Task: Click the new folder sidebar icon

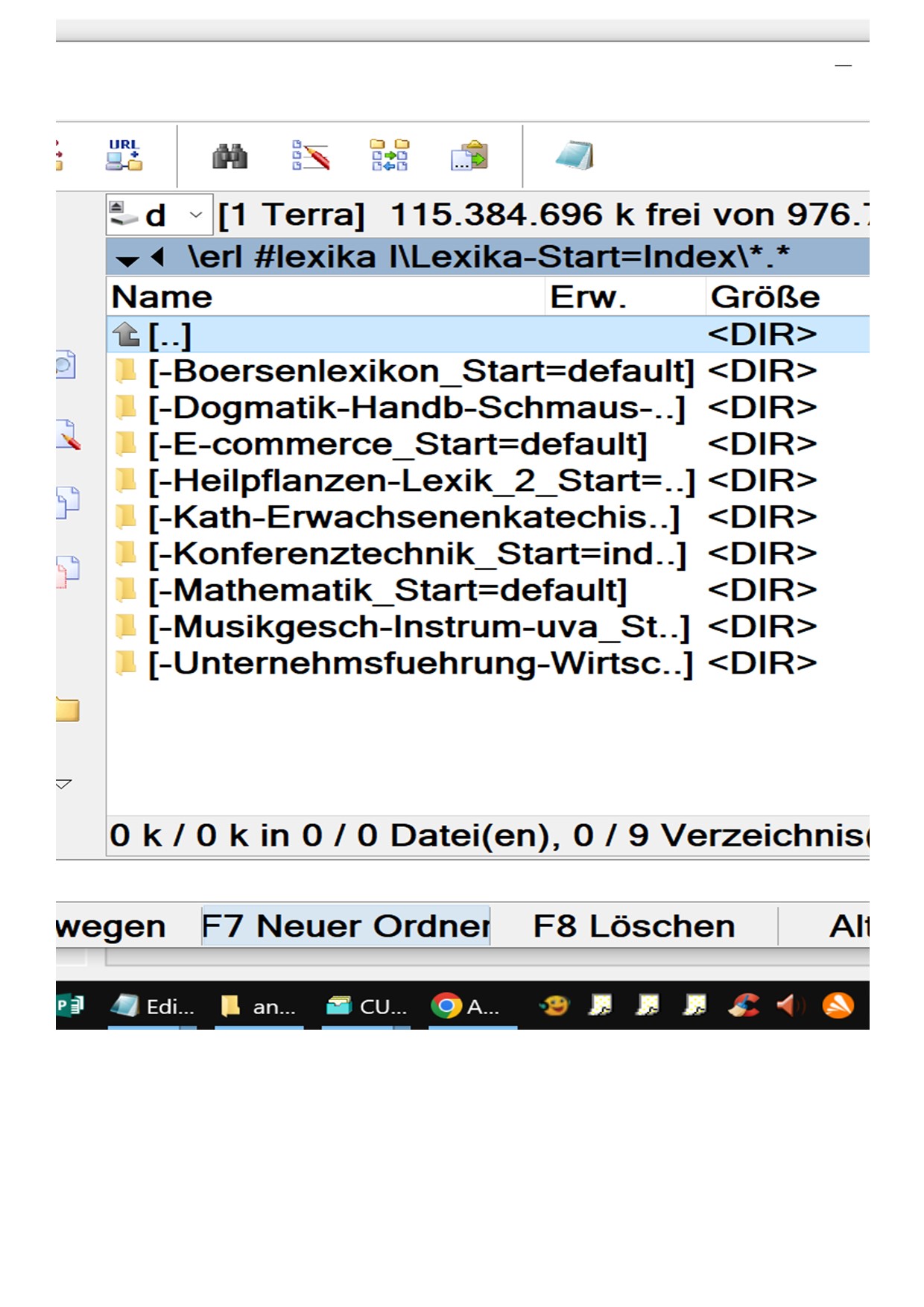Action: (x=68, y=709)
